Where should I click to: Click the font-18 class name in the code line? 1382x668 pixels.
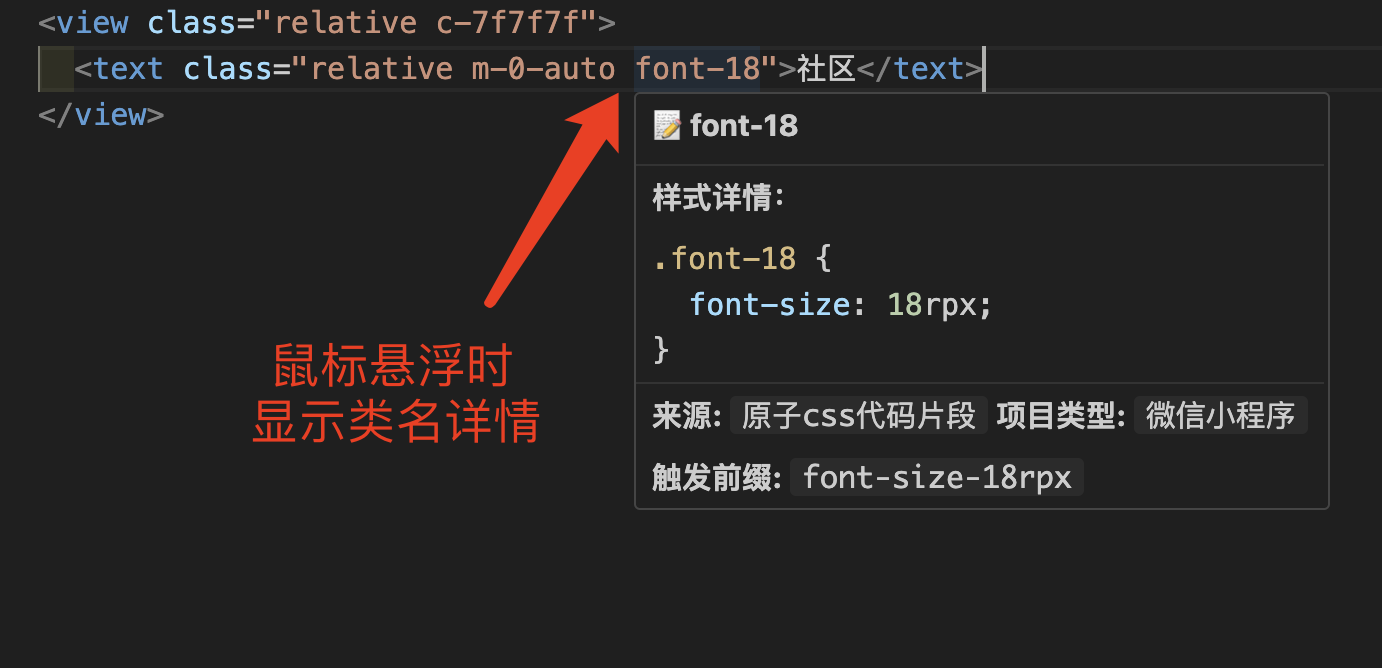pyautogui.click(x=697, y=68)
